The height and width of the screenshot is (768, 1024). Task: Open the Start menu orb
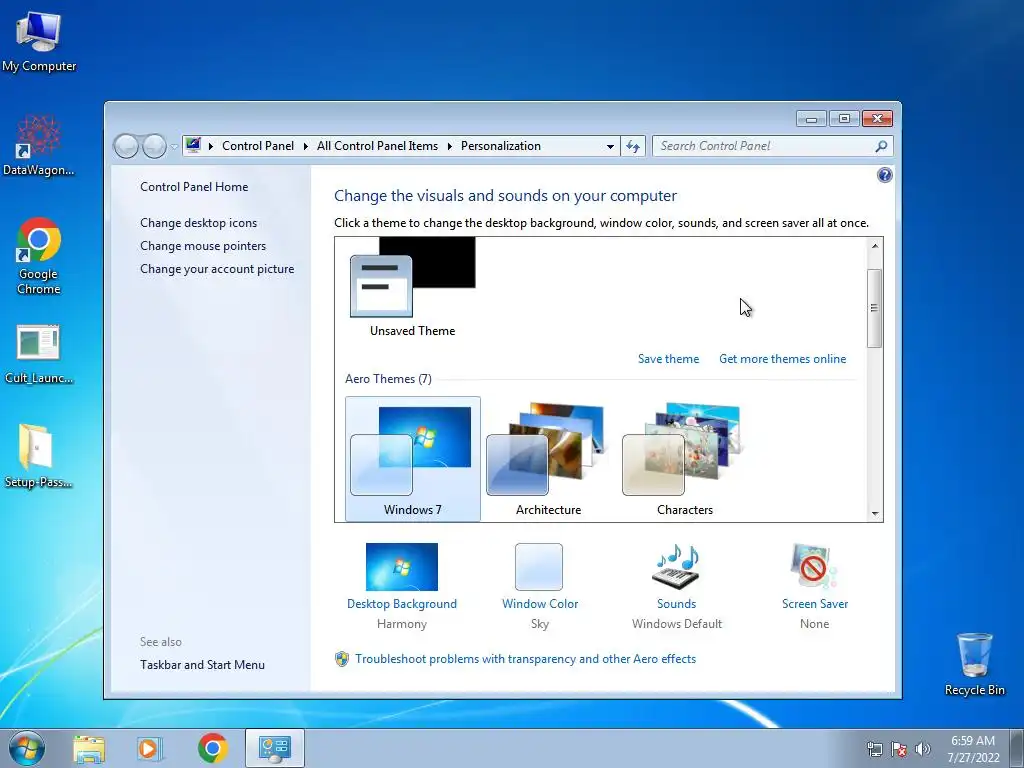(x=27, y=748)
